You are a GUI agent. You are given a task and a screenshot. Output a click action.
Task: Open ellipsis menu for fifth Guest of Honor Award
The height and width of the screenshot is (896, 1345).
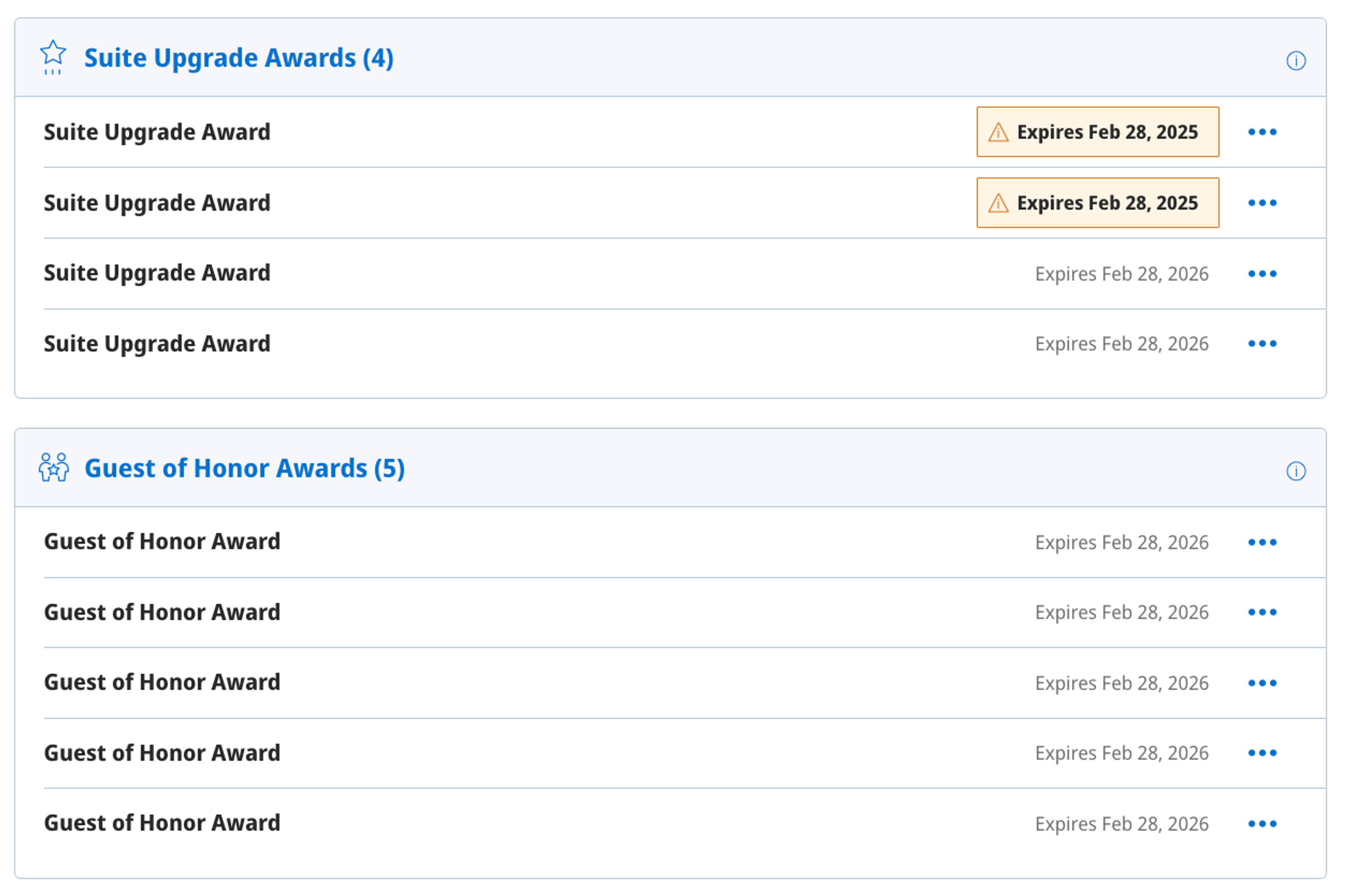pos(1262,823)
